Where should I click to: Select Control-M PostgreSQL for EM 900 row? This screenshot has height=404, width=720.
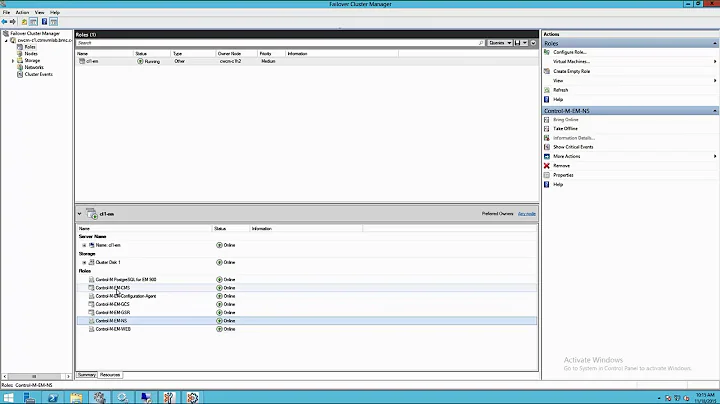(307, 280)
